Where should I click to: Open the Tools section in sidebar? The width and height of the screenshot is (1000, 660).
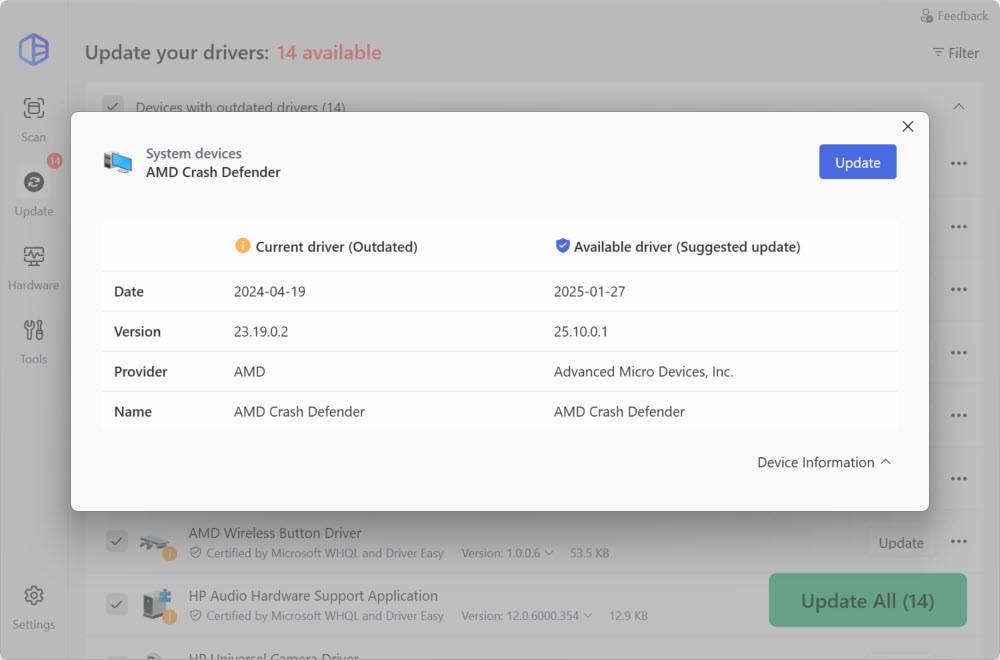tap(34, 341)
